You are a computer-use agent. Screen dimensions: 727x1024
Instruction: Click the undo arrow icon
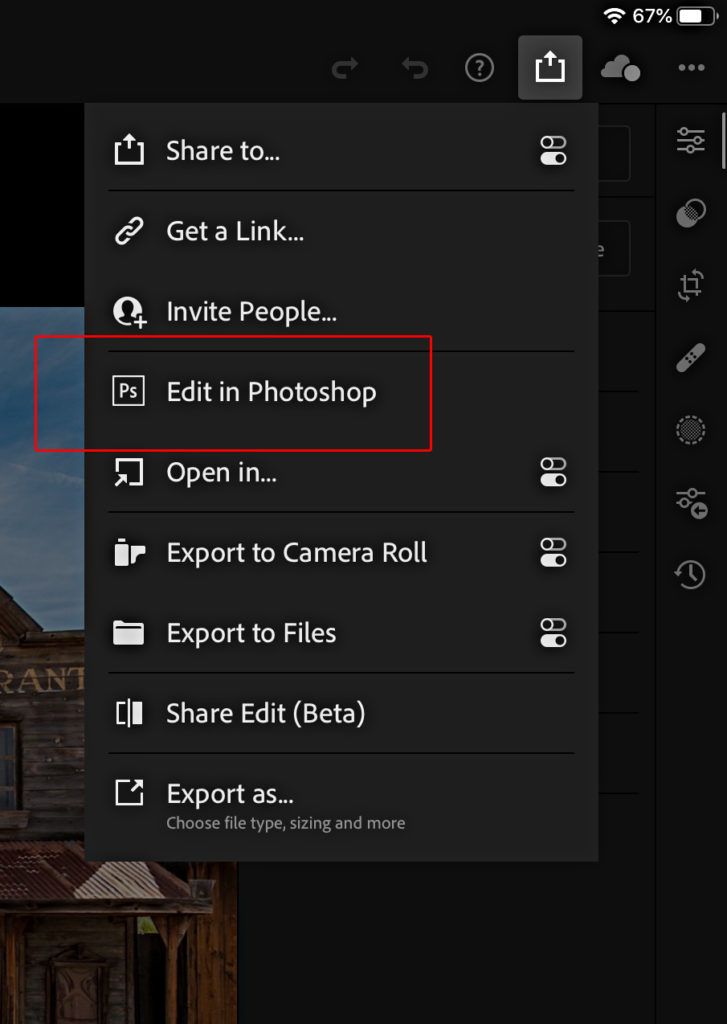tap(413, 68)
